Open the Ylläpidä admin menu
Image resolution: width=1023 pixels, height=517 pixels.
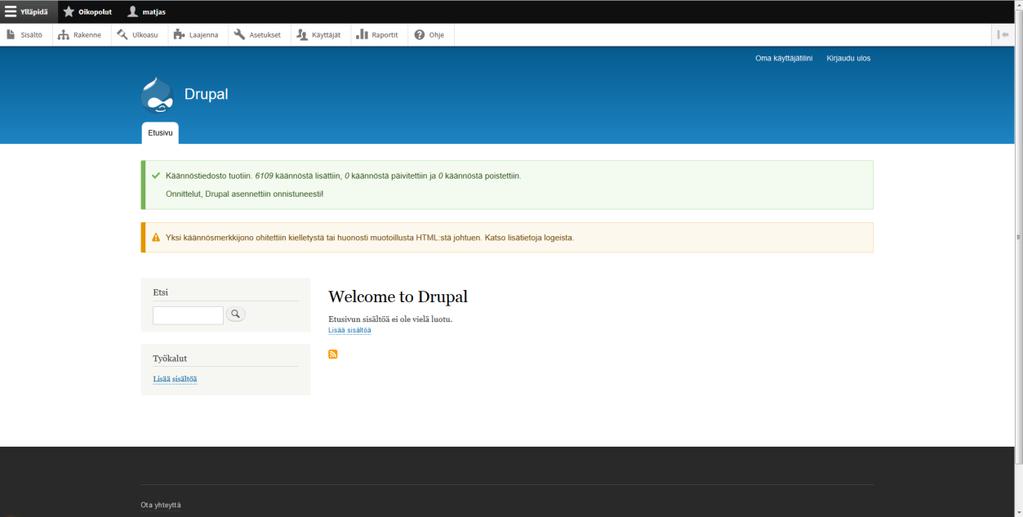pyautogui.click(x=29, y=12)
